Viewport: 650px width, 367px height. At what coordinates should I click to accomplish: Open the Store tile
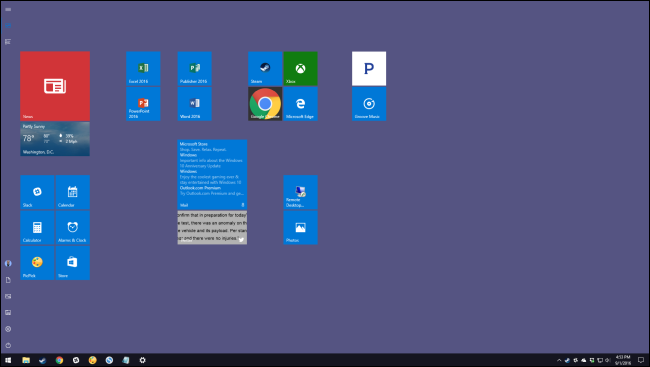[x=73, y=262]
